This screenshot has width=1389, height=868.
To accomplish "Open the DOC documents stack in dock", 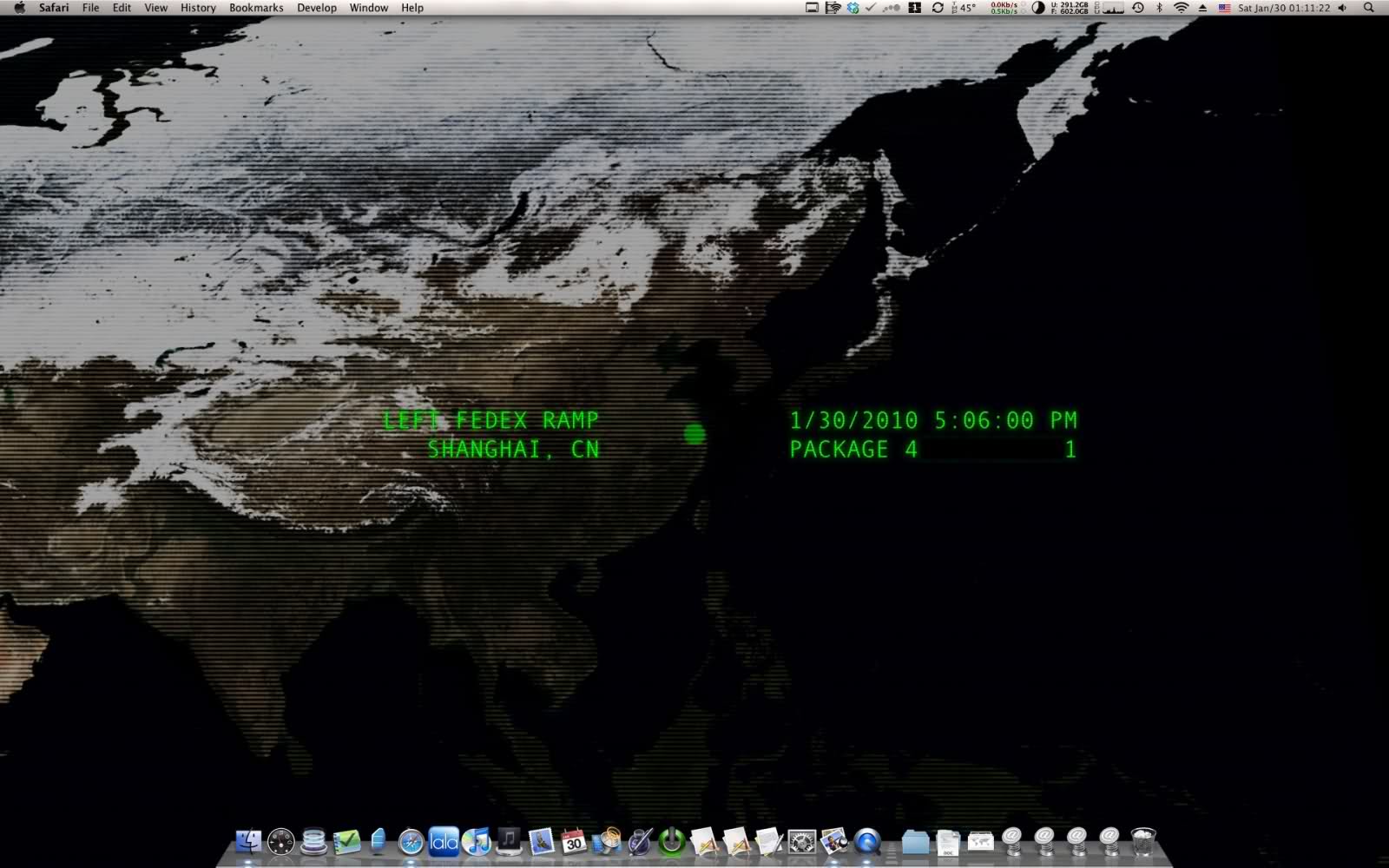I will 948,841.
